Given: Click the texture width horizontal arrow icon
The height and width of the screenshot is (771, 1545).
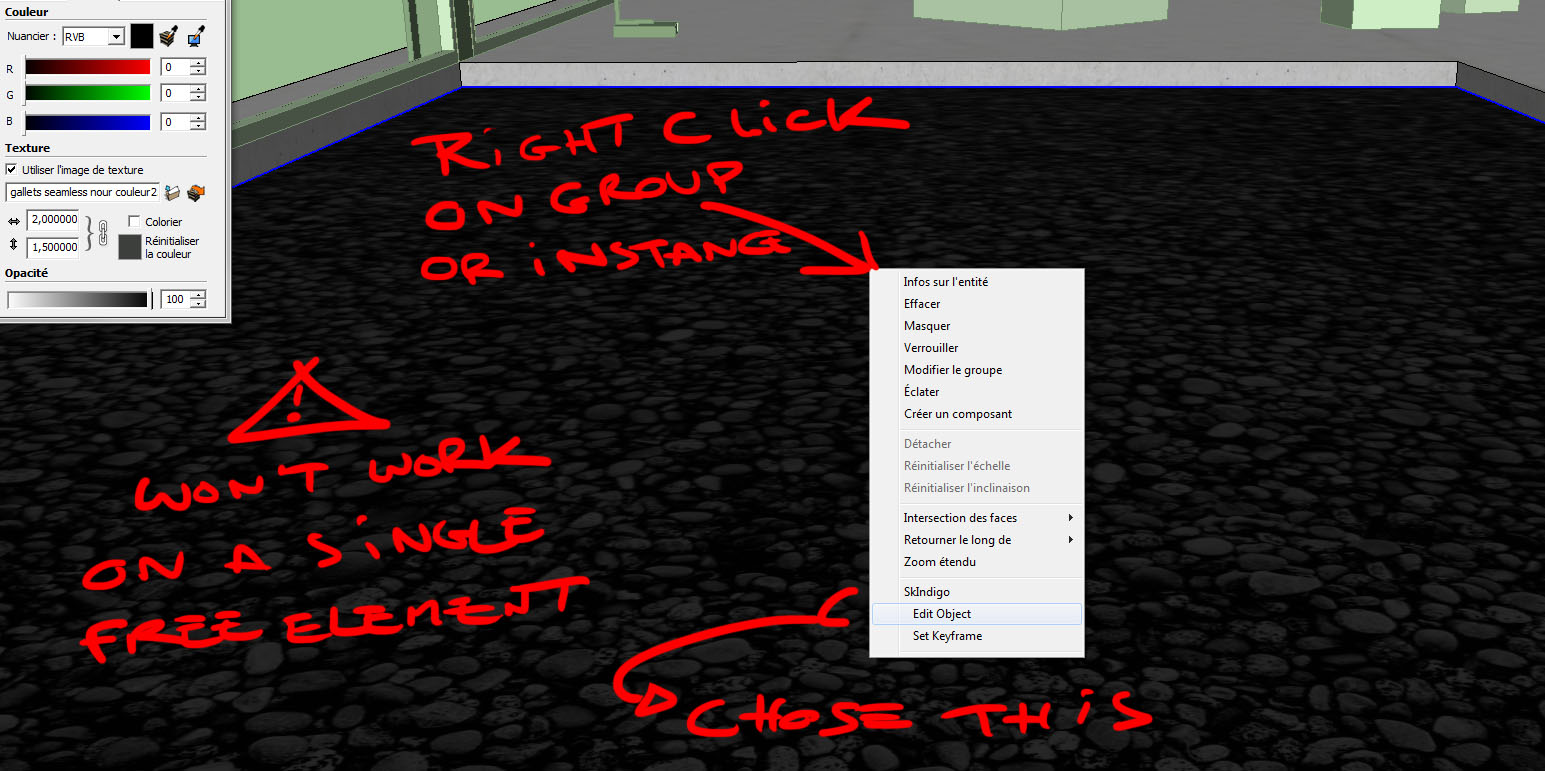Looking at the screenshot, I should pos(13,221).
